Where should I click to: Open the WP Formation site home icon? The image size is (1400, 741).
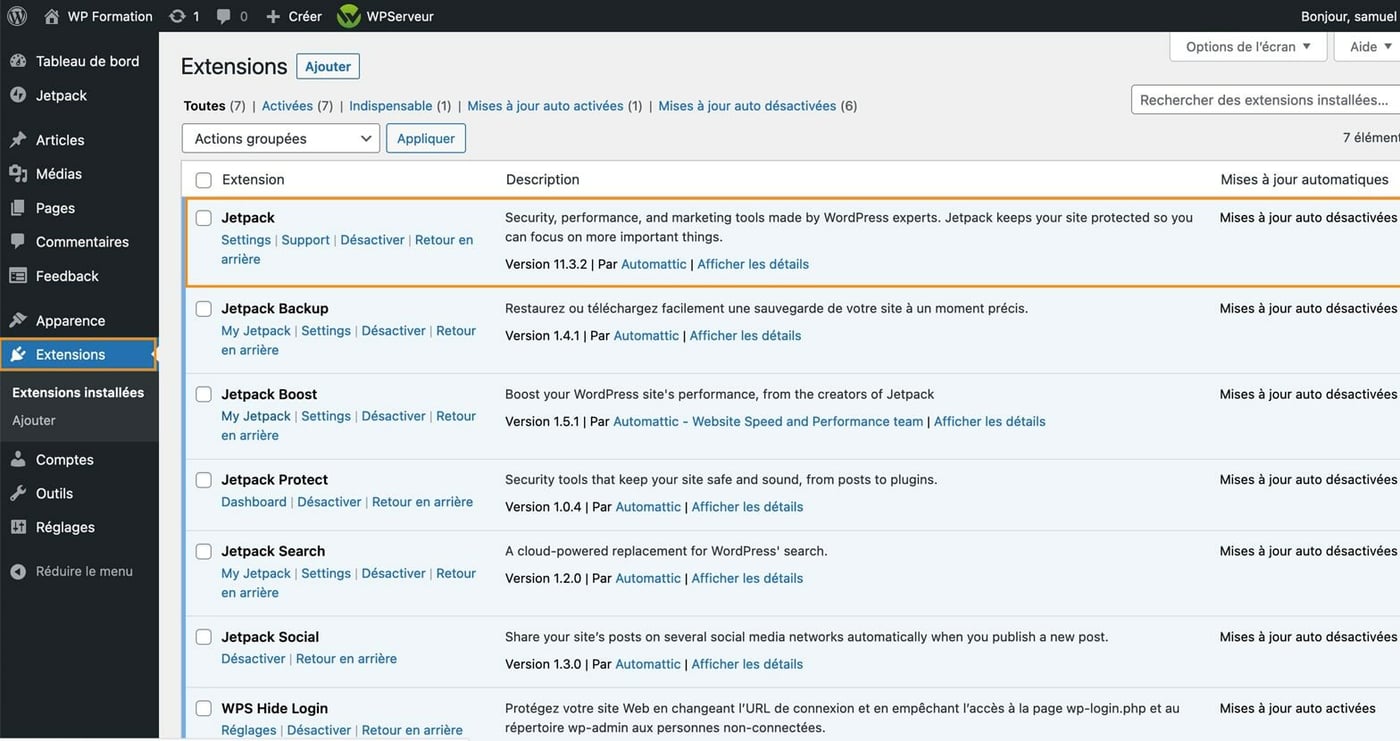click(x=52, y=16)
